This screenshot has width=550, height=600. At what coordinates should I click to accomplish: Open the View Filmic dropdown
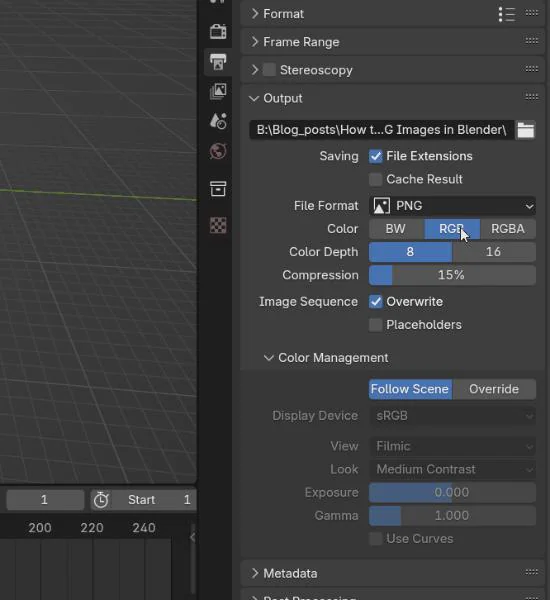[x=452, y=446]
